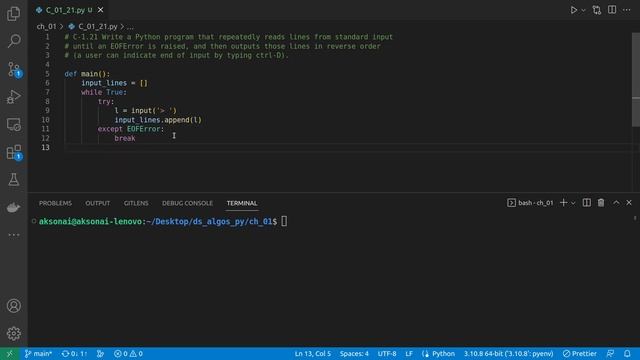Open the Manage gear settings icon

[x=13, y=333]
